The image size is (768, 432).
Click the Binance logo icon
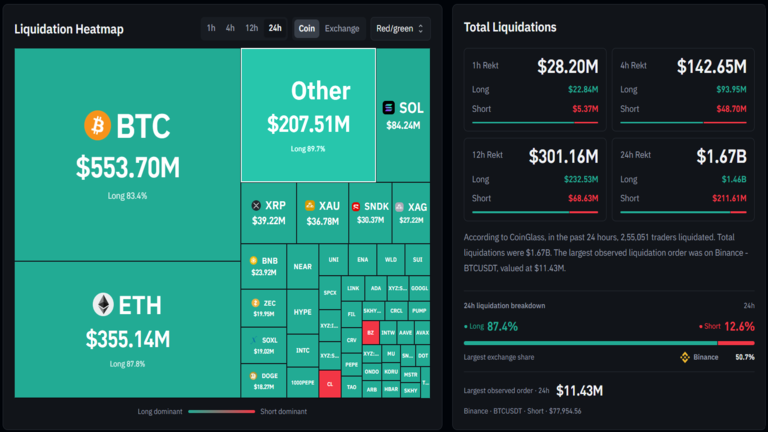click(685, 357)
